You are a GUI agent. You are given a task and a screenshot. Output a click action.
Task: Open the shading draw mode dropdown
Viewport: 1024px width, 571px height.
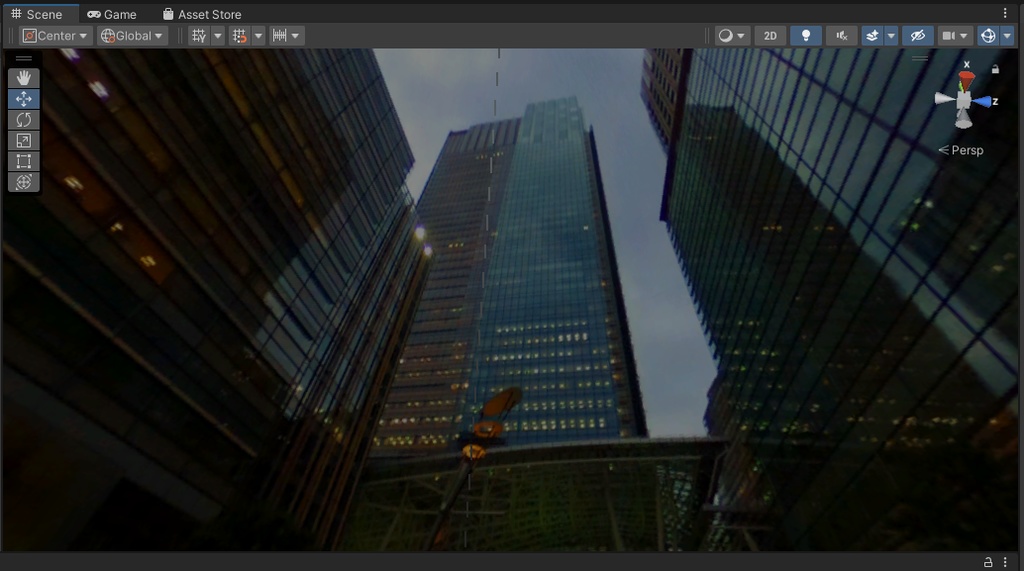tap(731, 36)
